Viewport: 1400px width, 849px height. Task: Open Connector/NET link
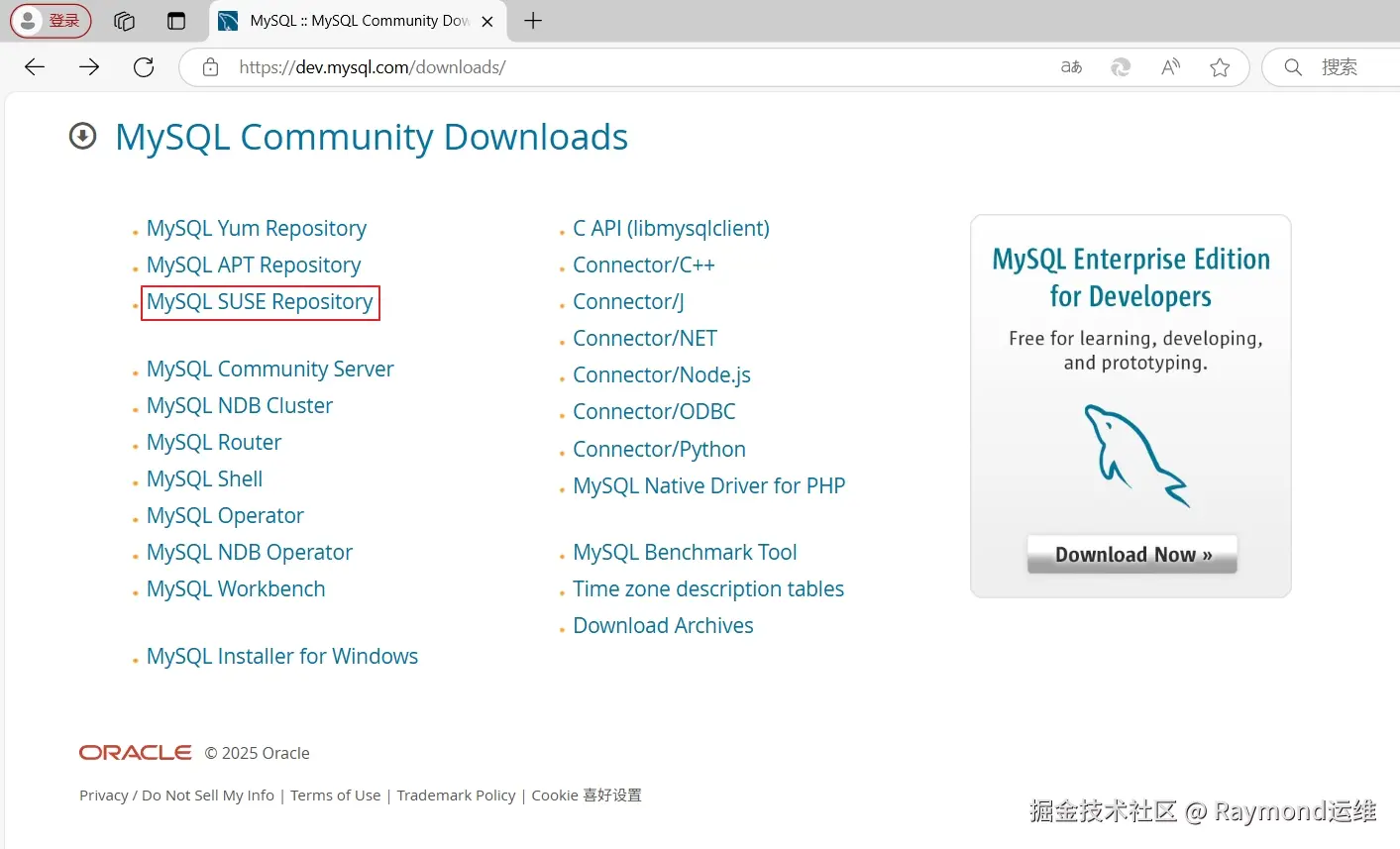pyautogui.click(x=645, y=338)
